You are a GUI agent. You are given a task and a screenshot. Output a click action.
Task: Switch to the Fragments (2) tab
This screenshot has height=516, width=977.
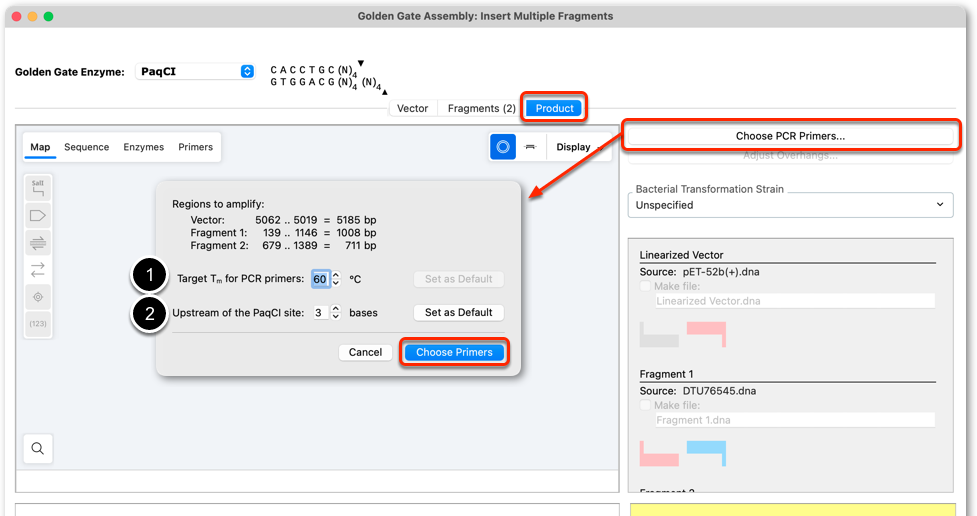[481, 108]
